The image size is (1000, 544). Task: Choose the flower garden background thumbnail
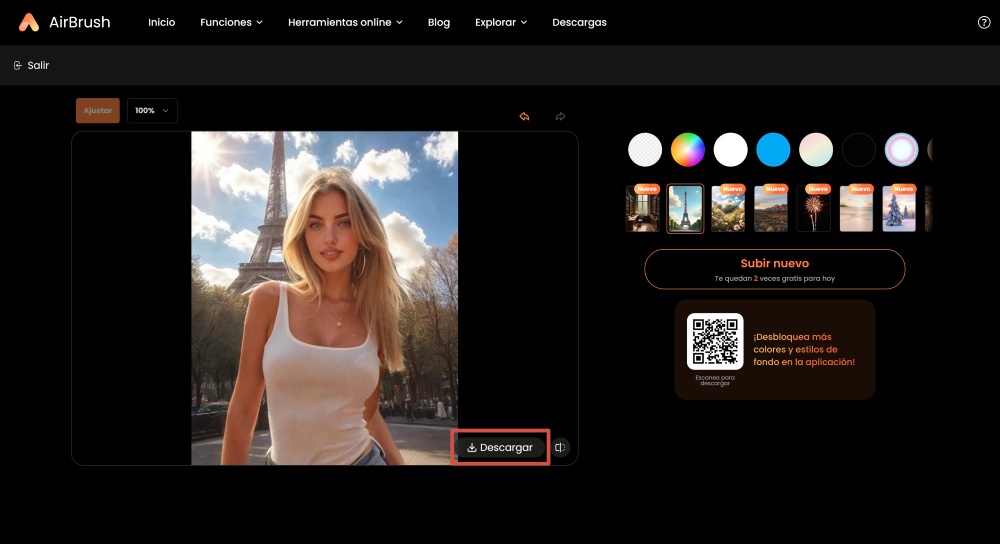(x=728, y=209)
